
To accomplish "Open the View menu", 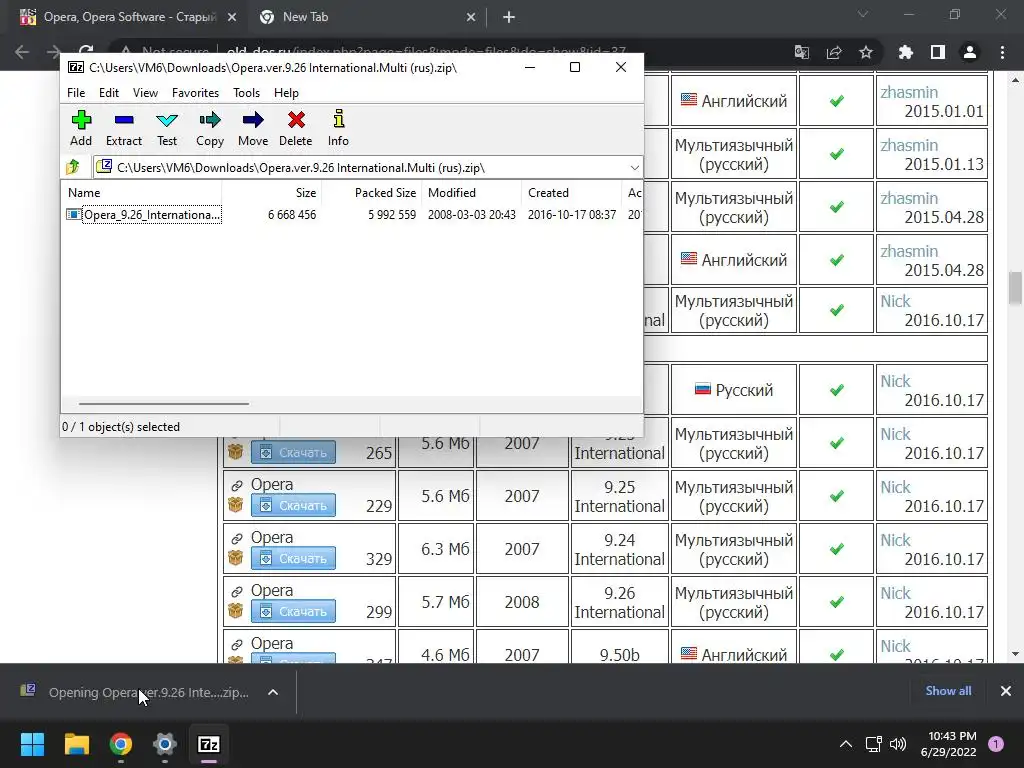I will click(145, 93).
